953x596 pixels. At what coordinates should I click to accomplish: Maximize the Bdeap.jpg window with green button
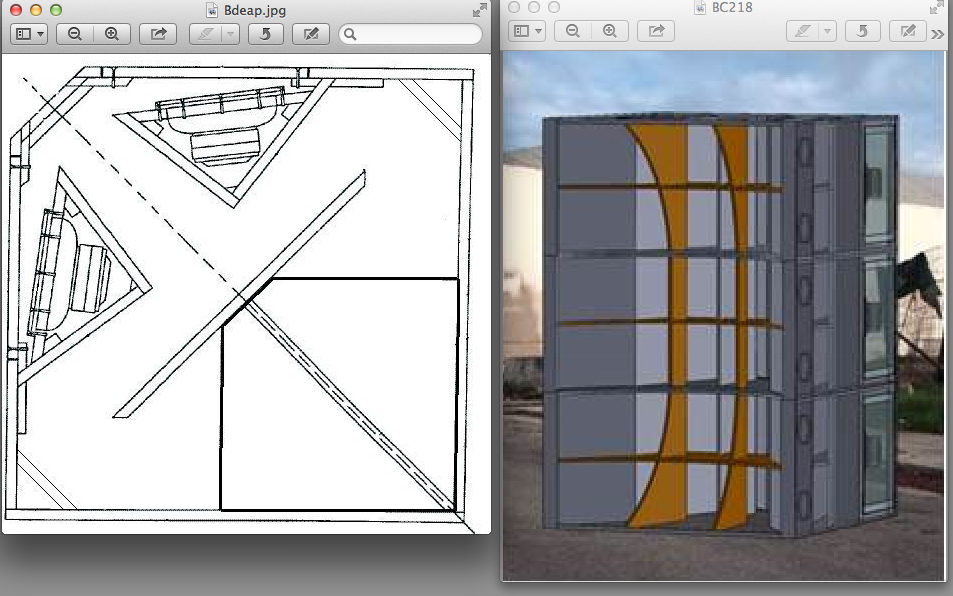[x=56, y=10]
